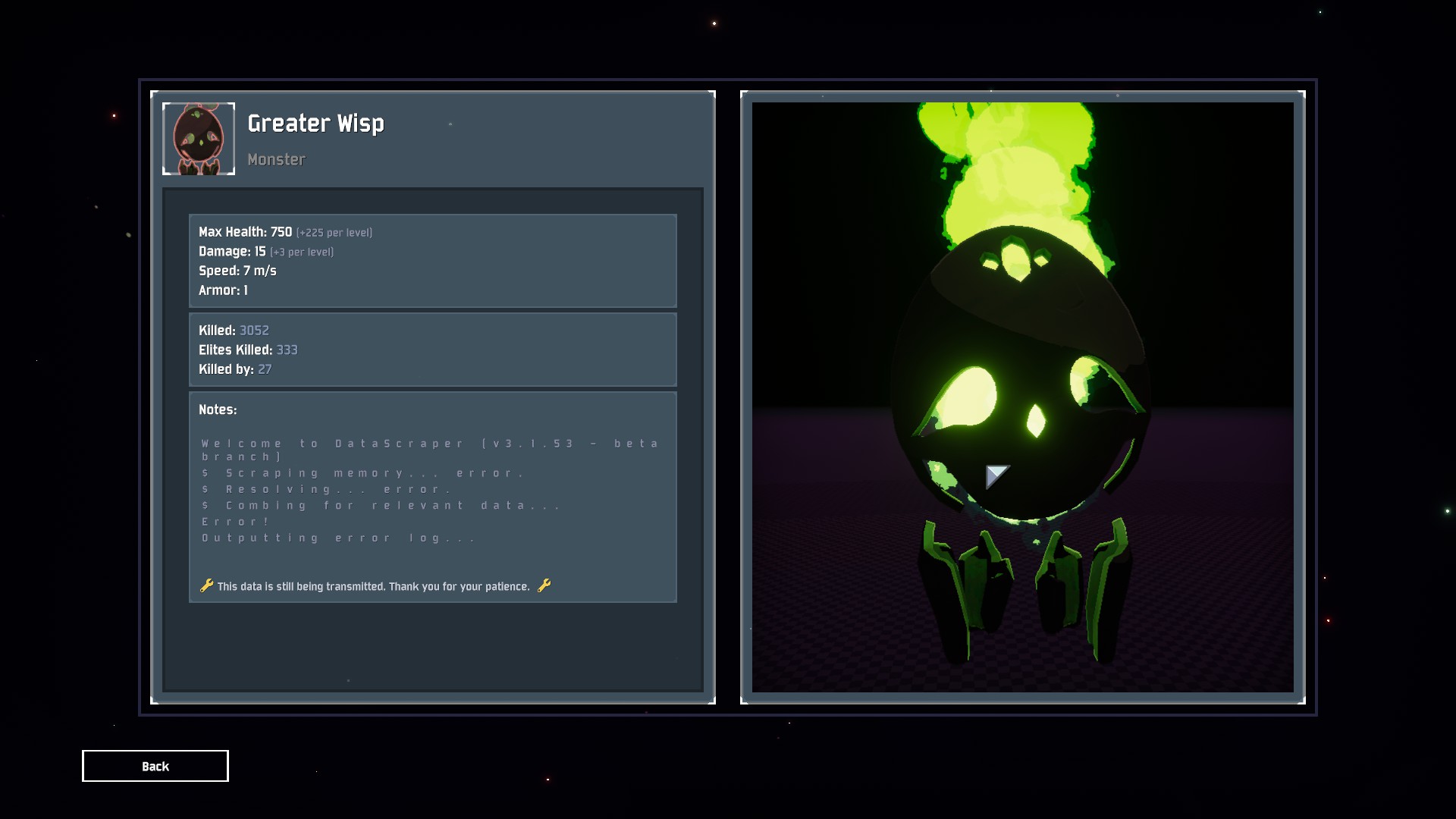
Task: Click the Armor stat line
Action: pos(223,290)
